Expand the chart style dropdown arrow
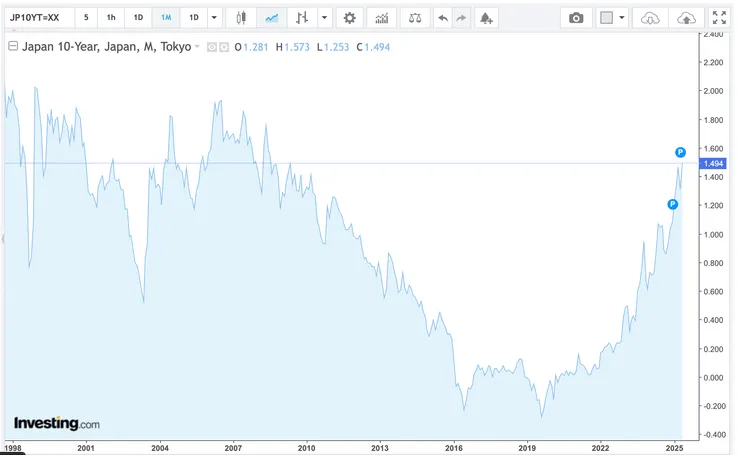The image size is (740, 455). coord(324,18)
